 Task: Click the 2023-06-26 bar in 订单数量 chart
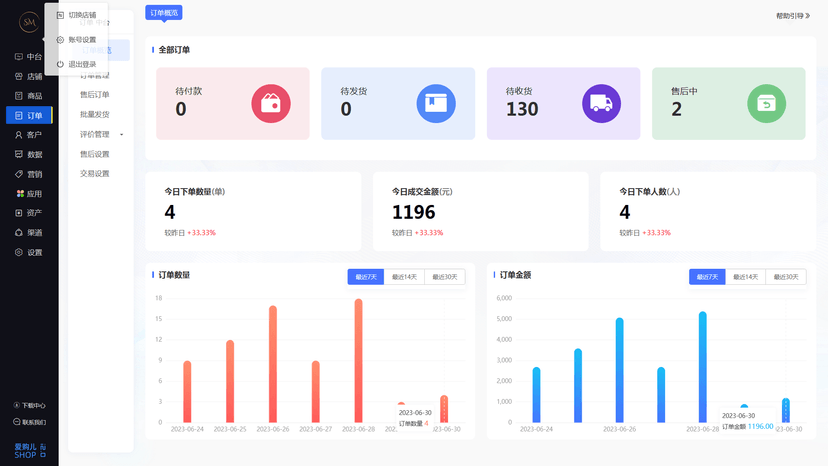pos(273,365)
